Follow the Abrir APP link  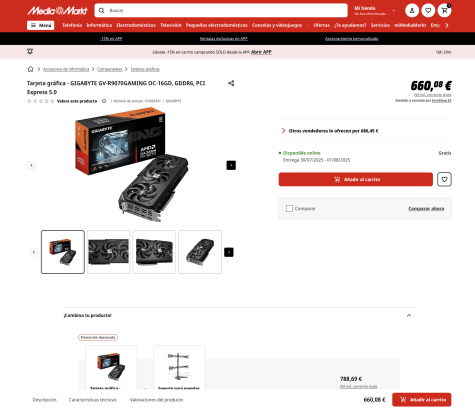261,52
